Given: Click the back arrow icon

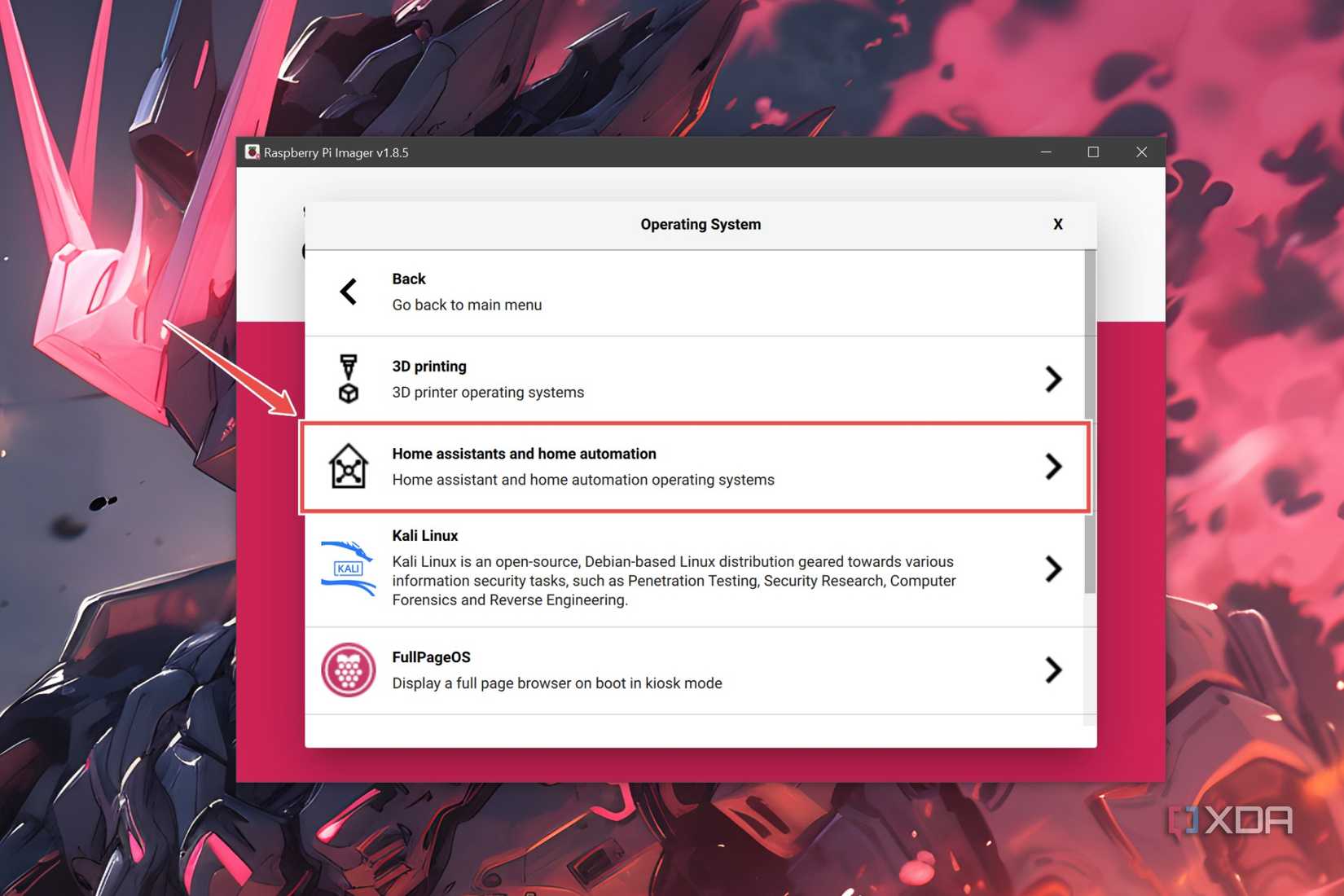Looking at the screenshot, I should [x=349, y=292].
